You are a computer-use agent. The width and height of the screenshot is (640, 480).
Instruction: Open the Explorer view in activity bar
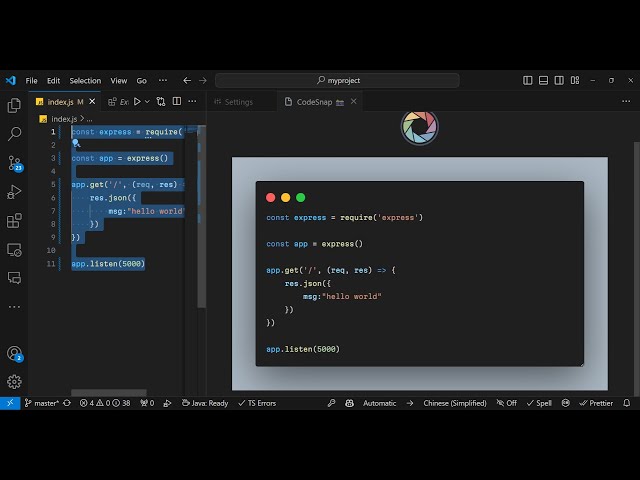click(14, 105)
